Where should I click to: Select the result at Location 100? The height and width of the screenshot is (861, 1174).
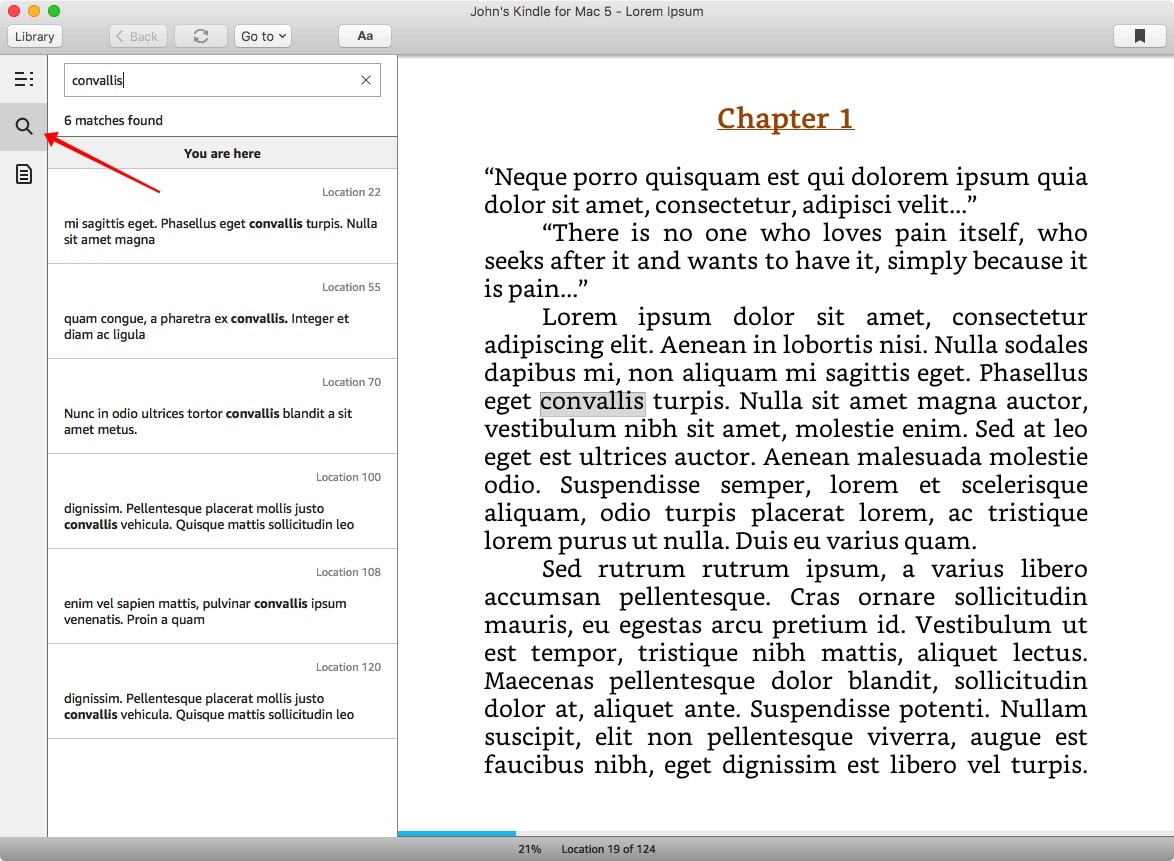[221, 500]
